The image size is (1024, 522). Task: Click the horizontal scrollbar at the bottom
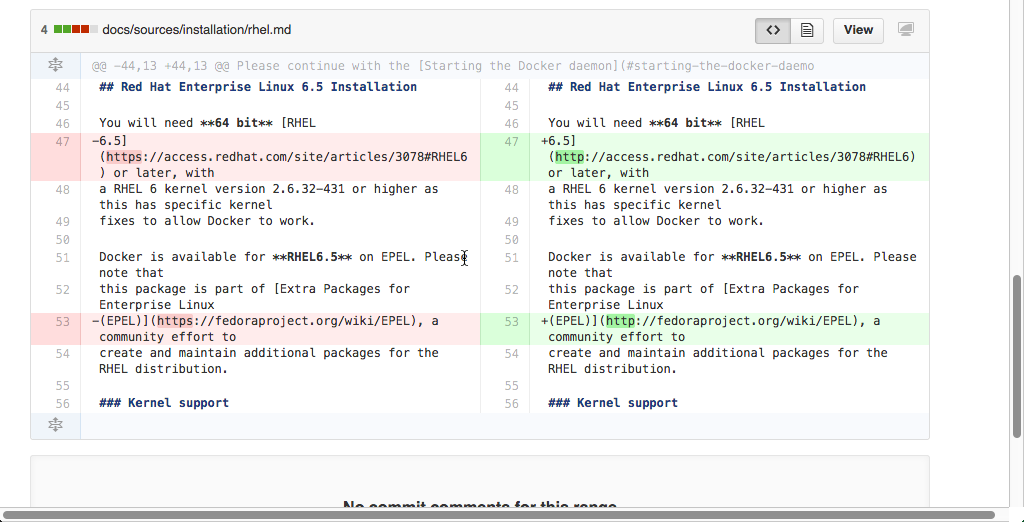coord(500,515)
